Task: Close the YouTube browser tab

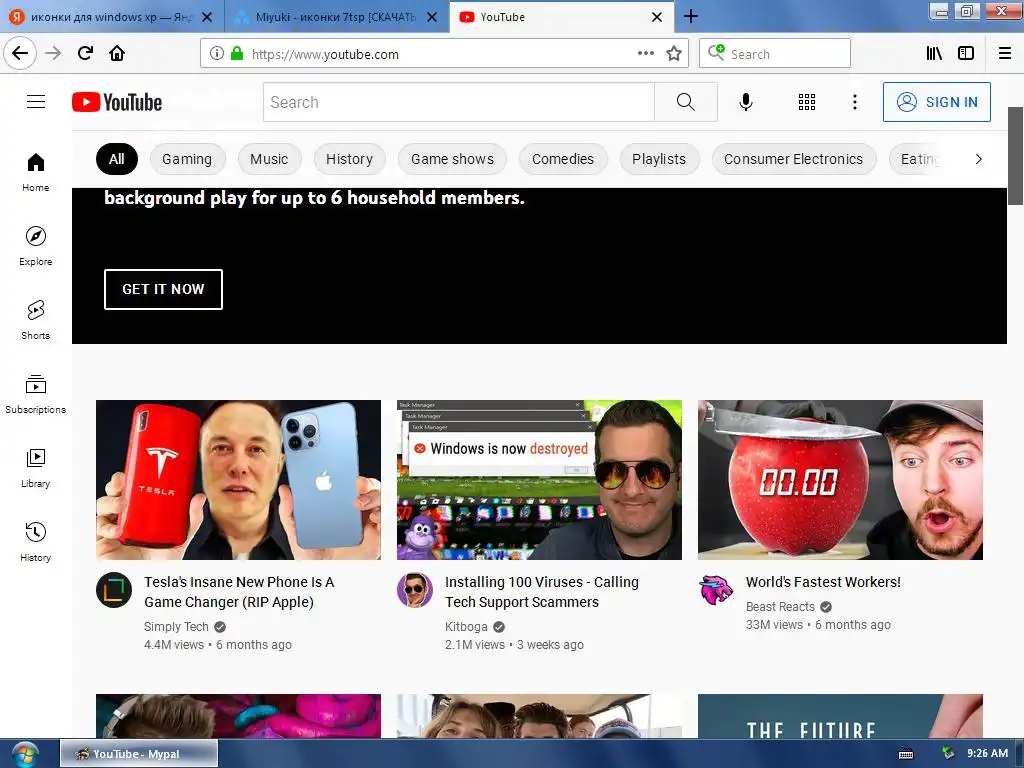Action: pyautogui.click(x=657, y=17)
